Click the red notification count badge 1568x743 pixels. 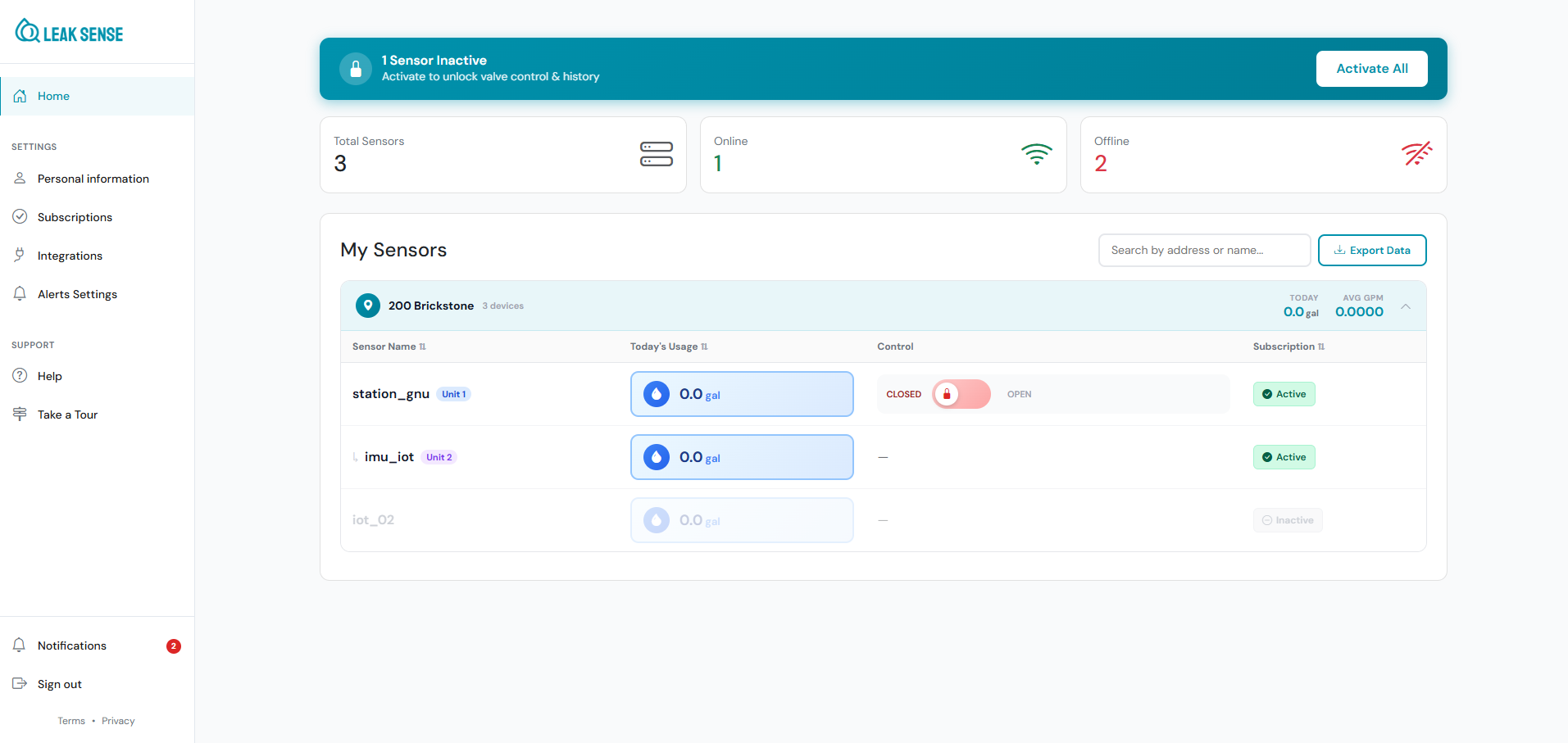174,646
